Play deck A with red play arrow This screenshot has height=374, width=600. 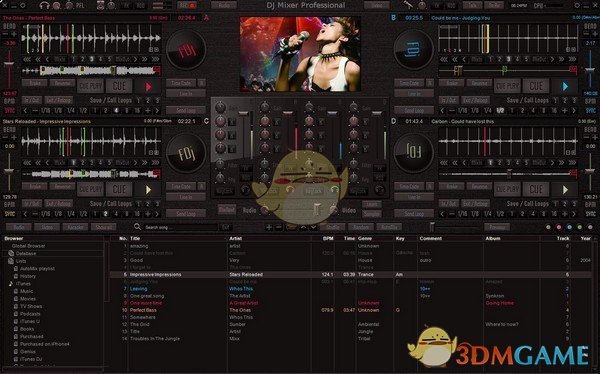(x=148, y=87)
